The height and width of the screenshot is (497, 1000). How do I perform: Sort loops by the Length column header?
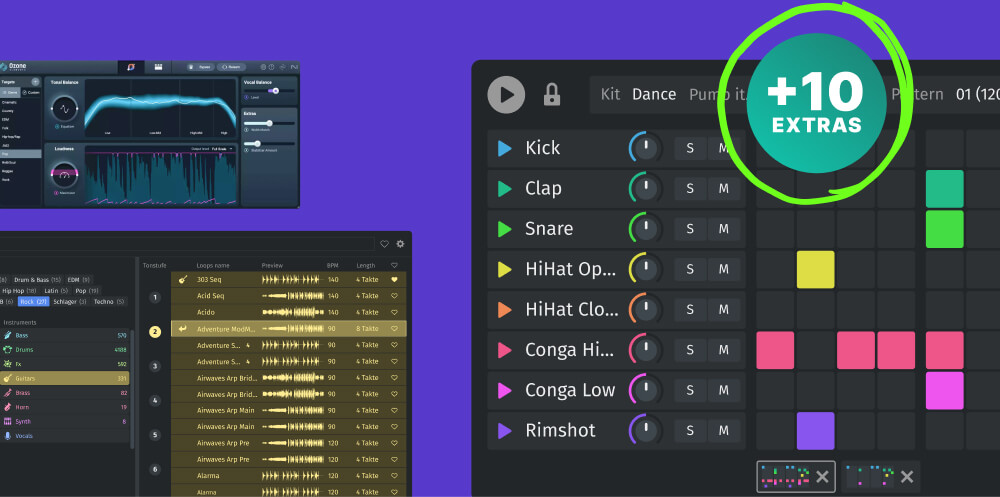point(366,265)
